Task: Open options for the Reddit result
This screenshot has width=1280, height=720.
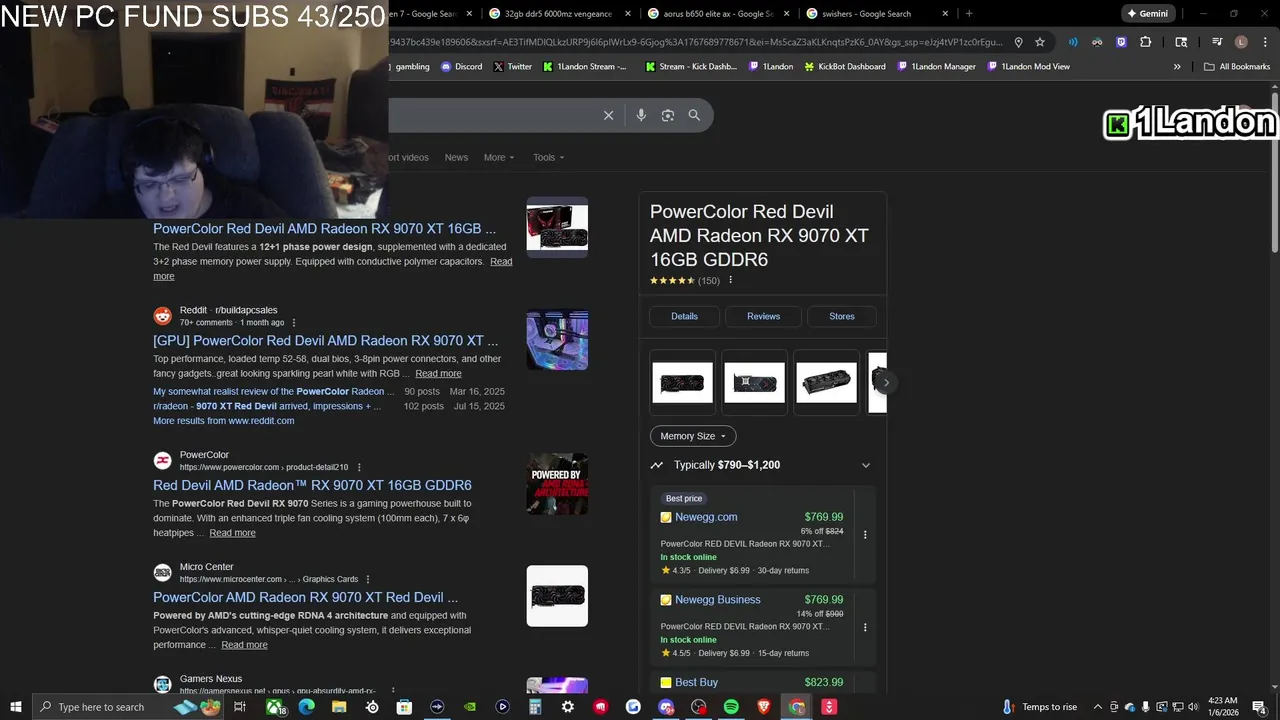Action: point(294,323)
